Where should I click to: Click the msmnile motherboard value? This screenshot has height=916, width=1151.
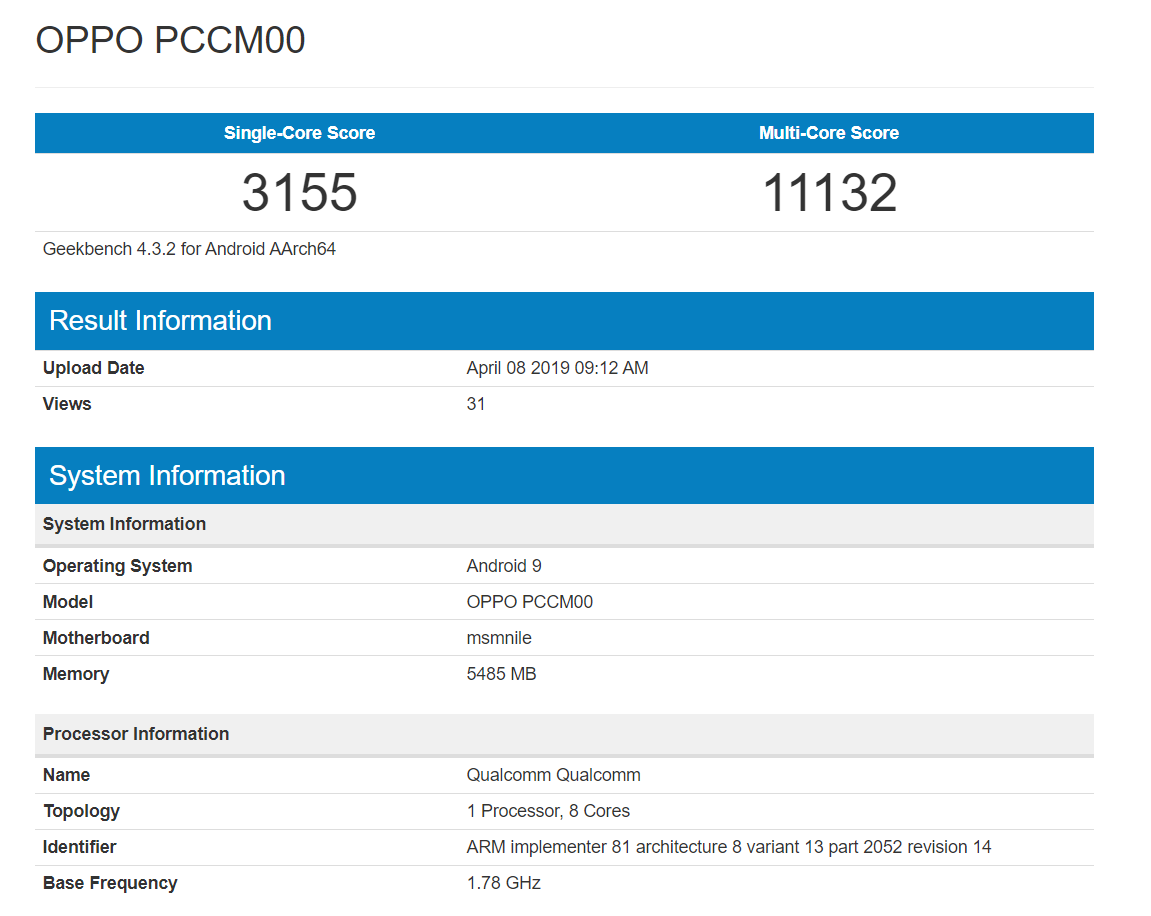(x=499, y=638)
